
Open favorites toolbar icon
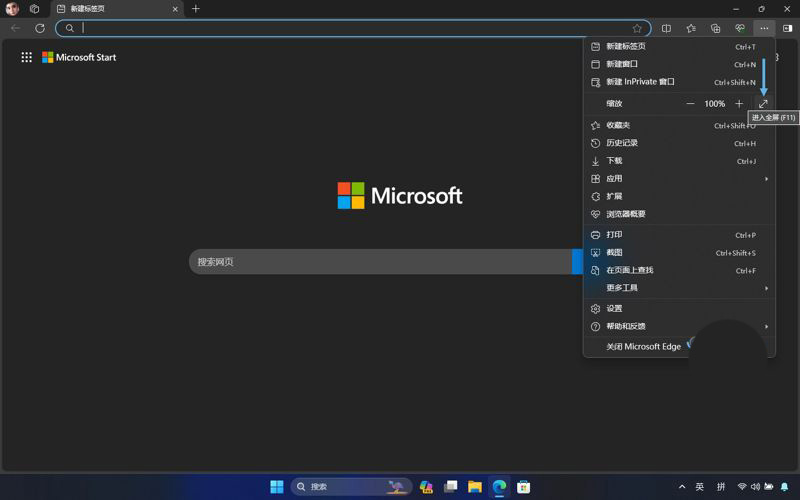point(691,29)
